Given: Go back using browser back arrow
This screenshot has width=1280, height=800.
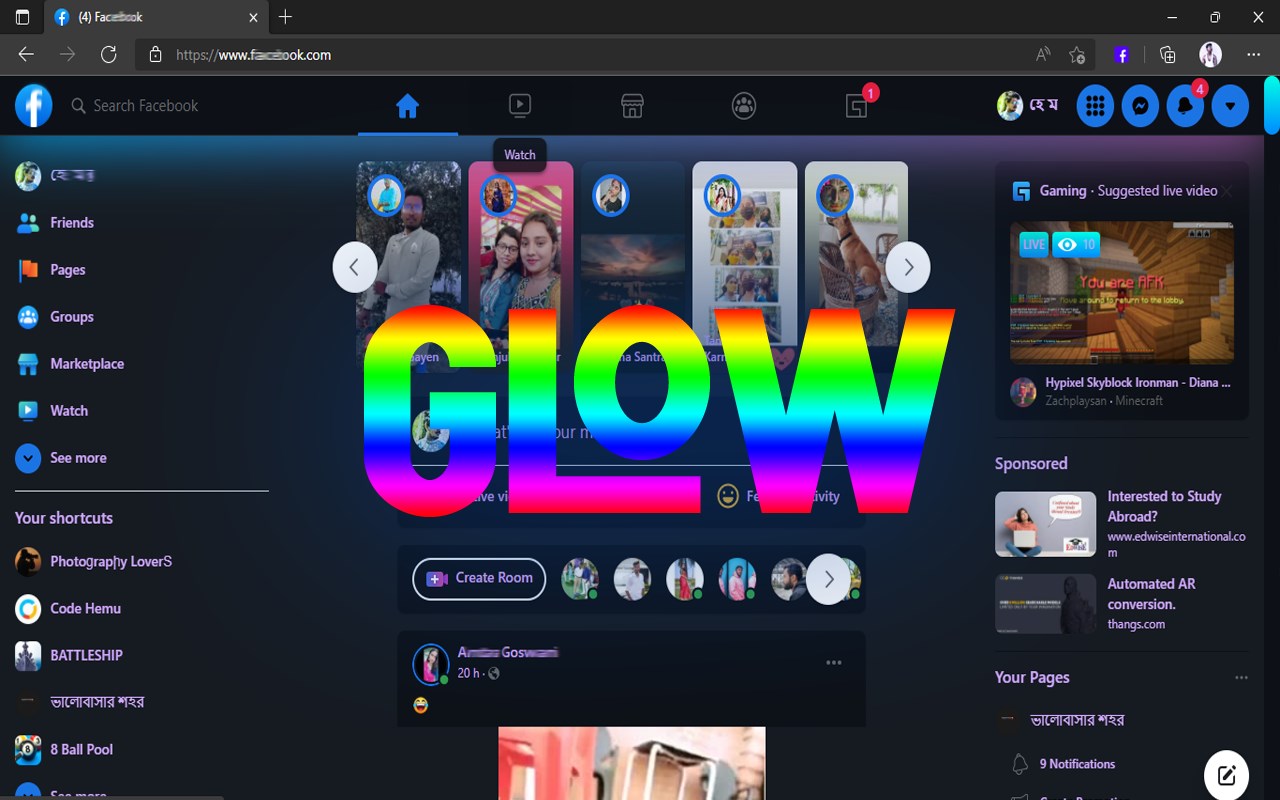Looking at the screenshot, I should pos(26,55).
